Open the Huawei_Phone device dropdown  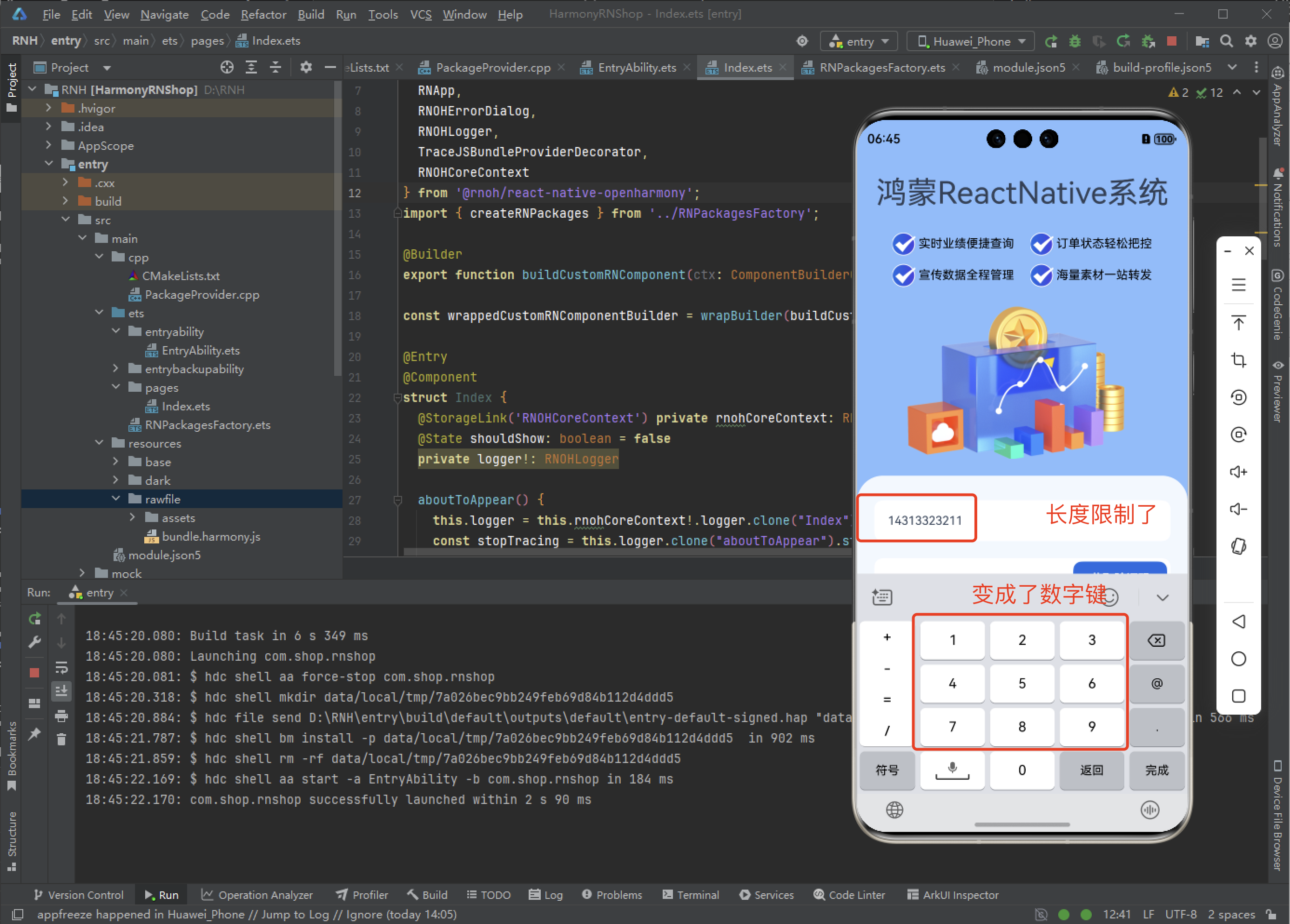pos(971,41)
